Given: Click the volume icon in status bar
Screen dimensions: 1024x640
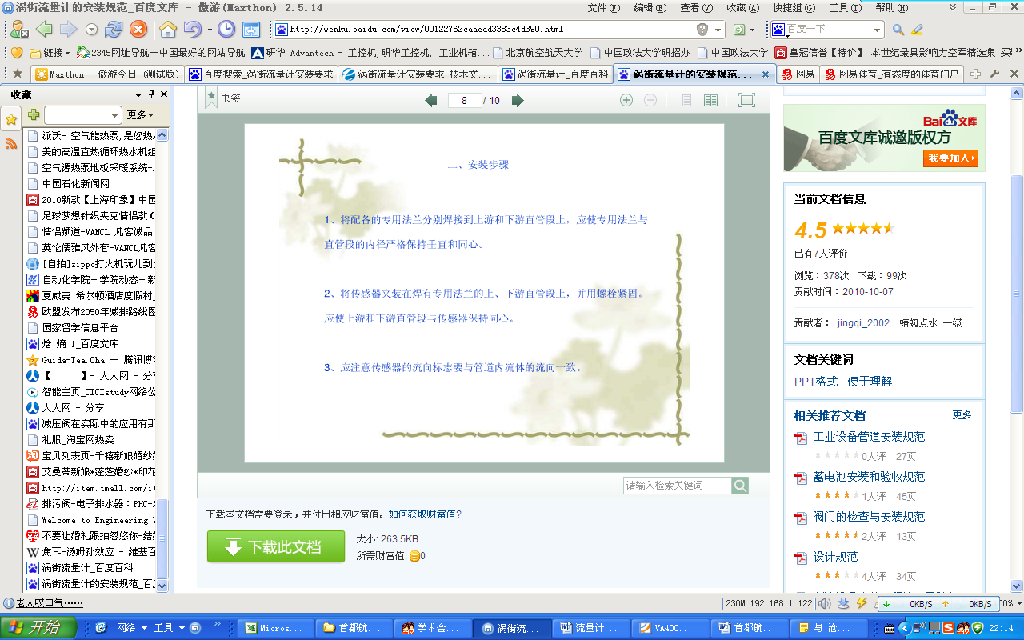Looking at the screenshot, I should click(x=825, y=603).
